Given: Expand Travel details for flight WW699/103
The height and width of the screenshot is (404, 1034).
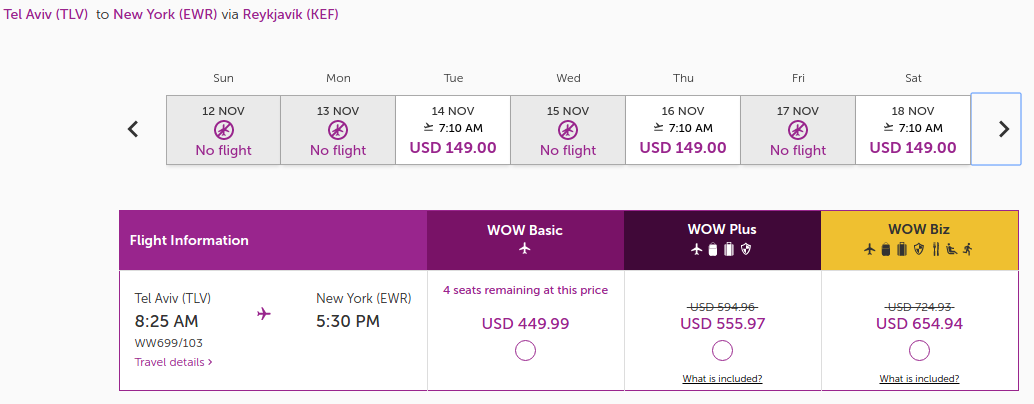Looking at the screenshot, I should [173, 362].
